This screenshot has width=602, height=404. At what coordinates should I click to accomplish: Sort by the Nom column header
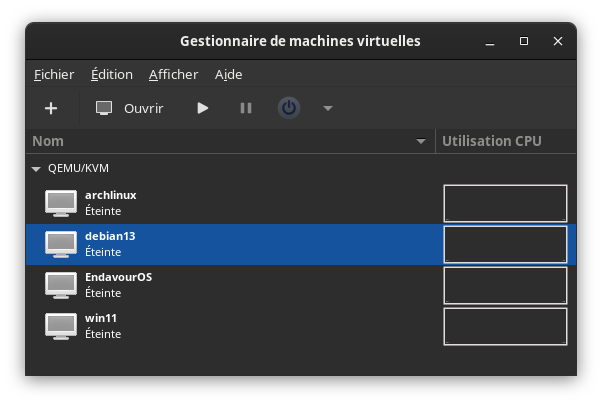click(x=230, y=141)
